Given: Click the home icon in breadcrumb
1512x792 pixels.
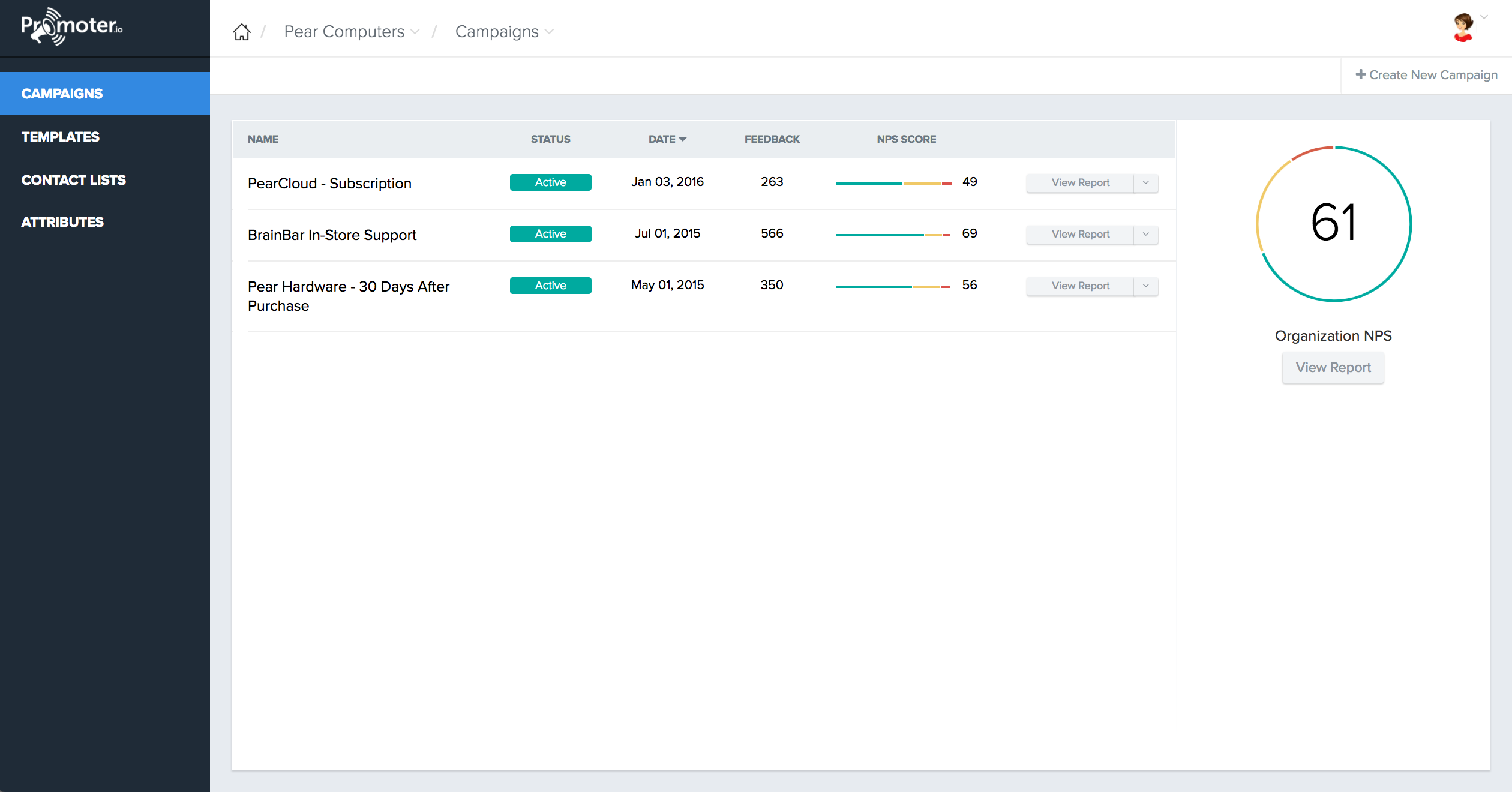Looking at the screenshot, I should click(242, 32).
